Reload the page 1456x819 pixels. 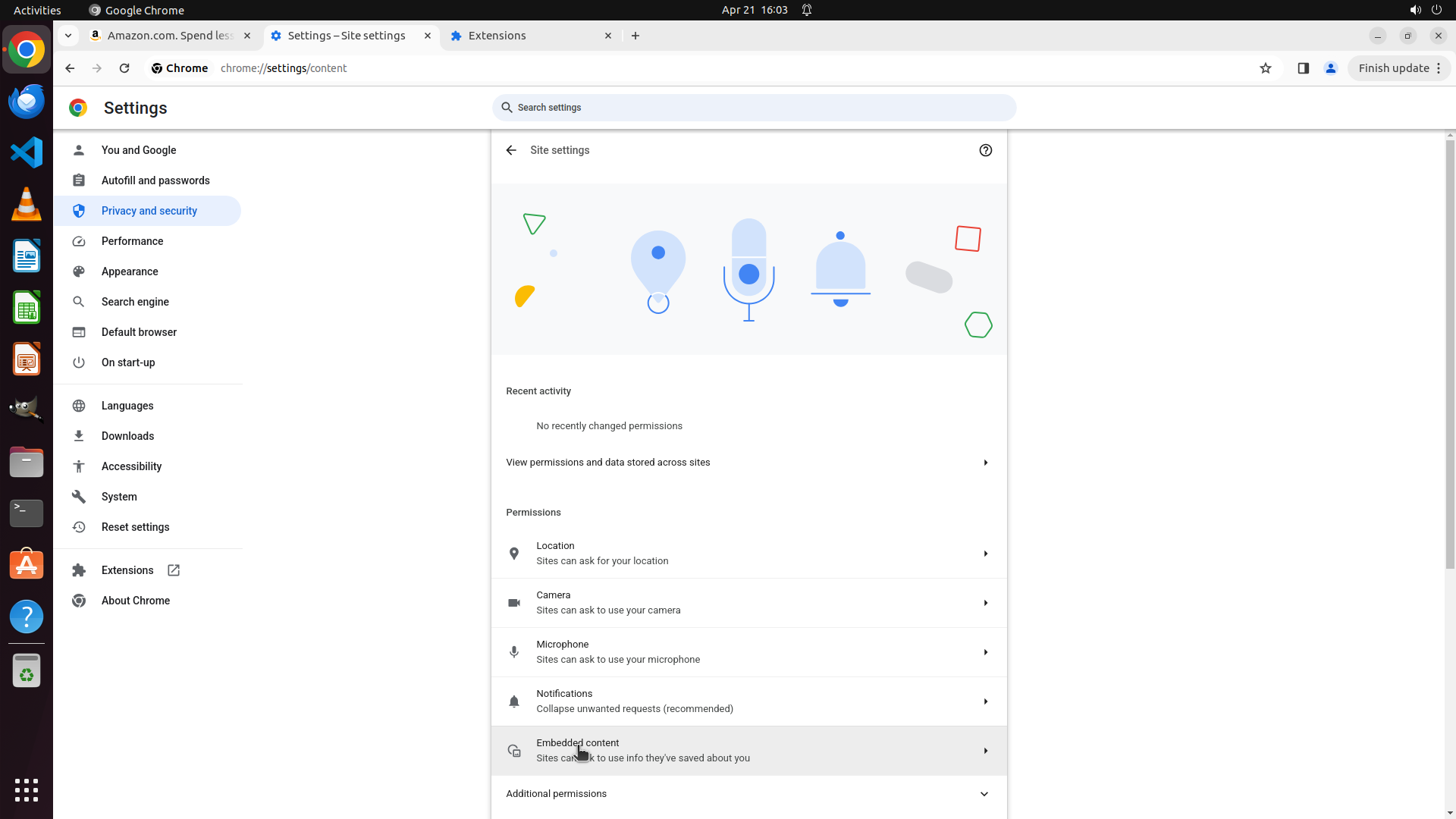[x=124, y=68]
